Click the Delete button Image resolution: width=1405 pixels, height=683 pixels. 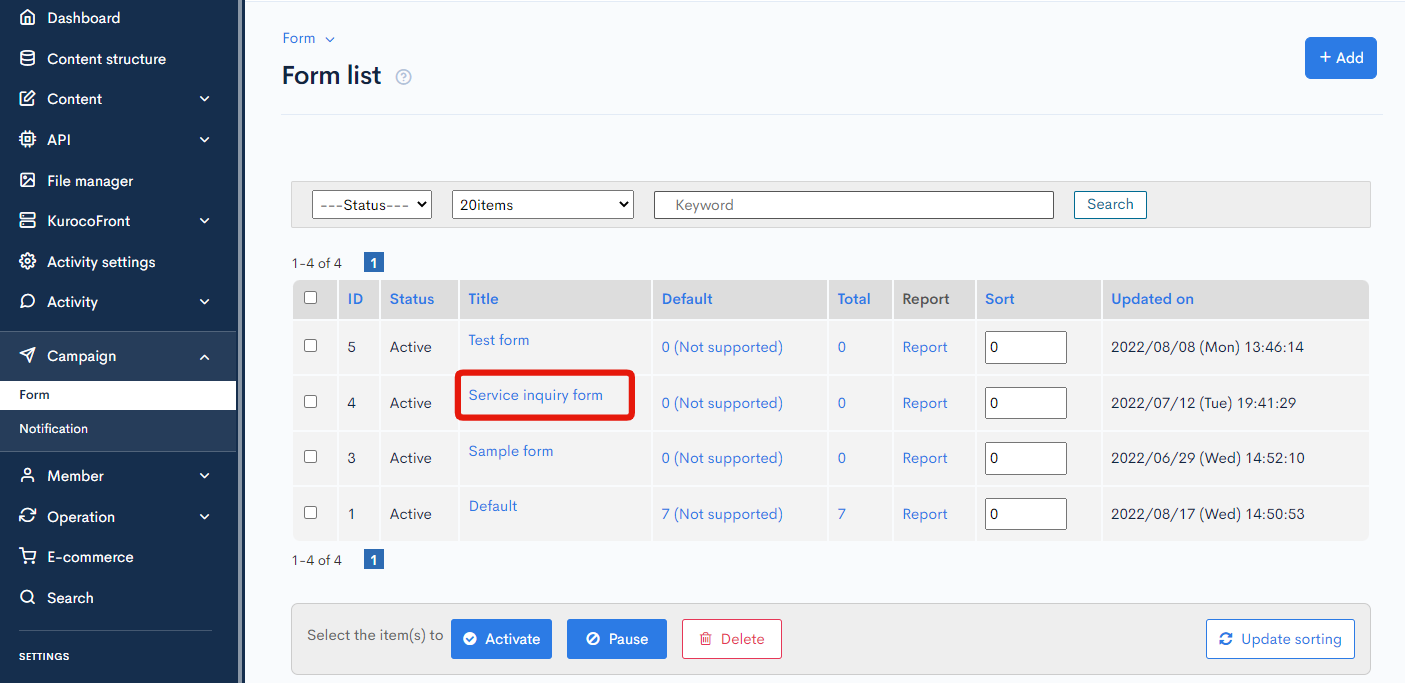732,639
